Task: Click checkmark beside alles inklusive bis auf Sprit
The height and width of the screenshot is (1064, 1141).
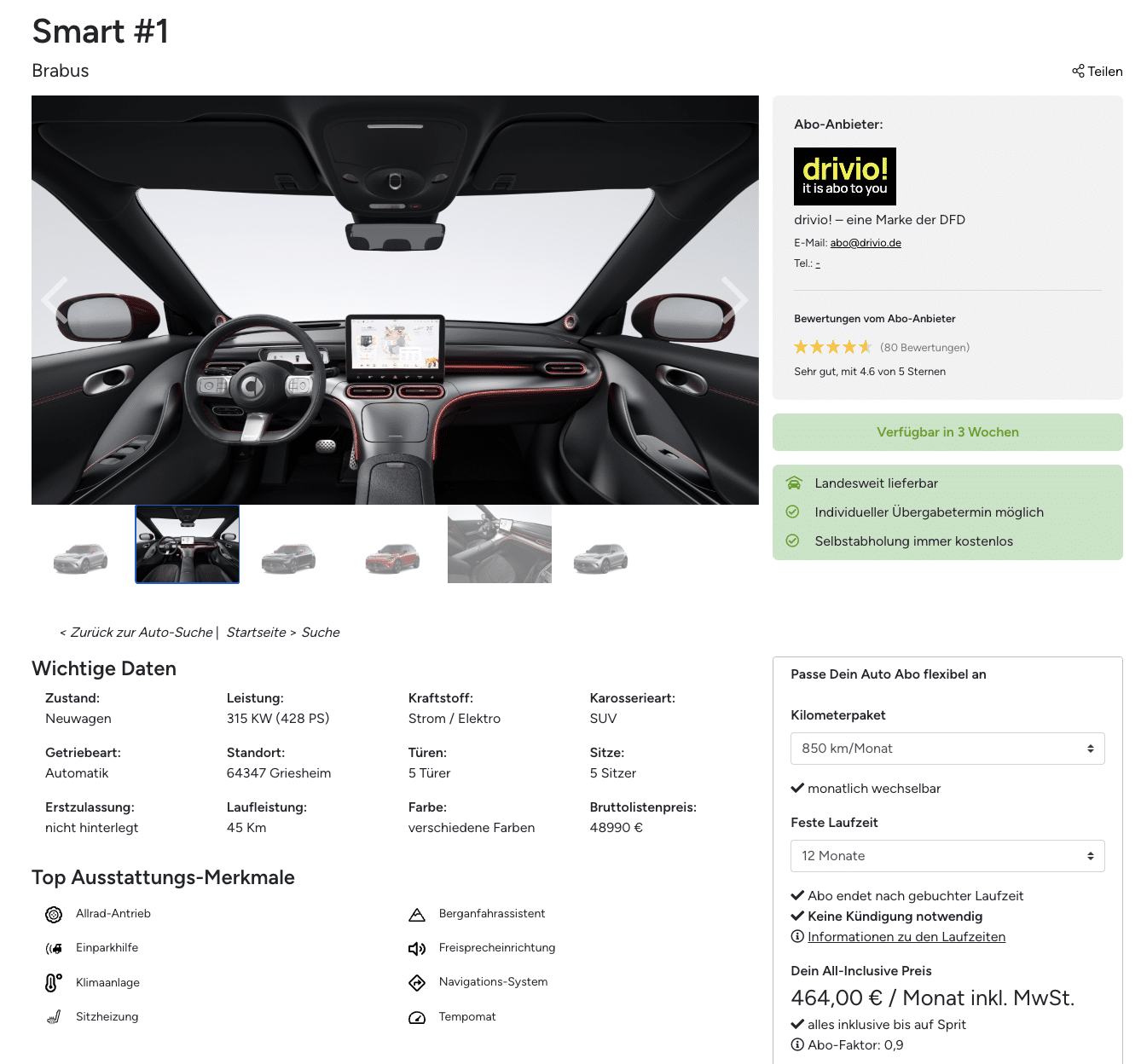Action: 797,1024
